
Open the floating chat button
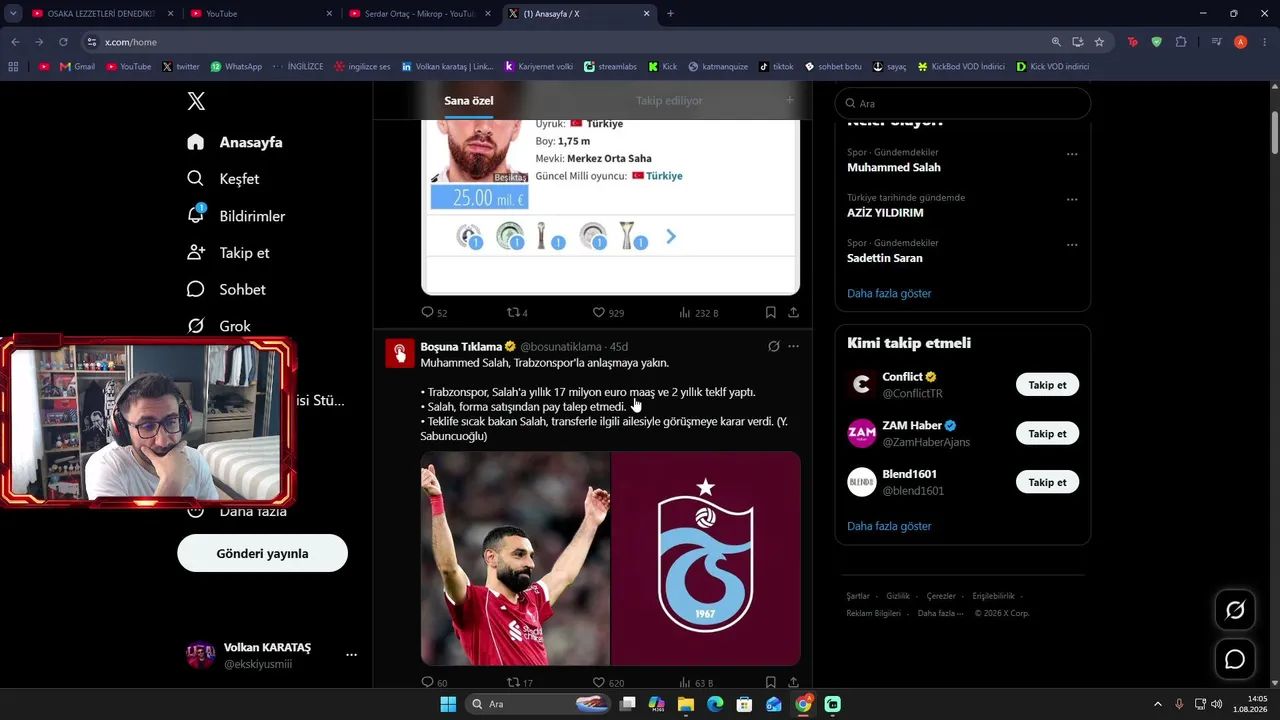[1235, 660]
